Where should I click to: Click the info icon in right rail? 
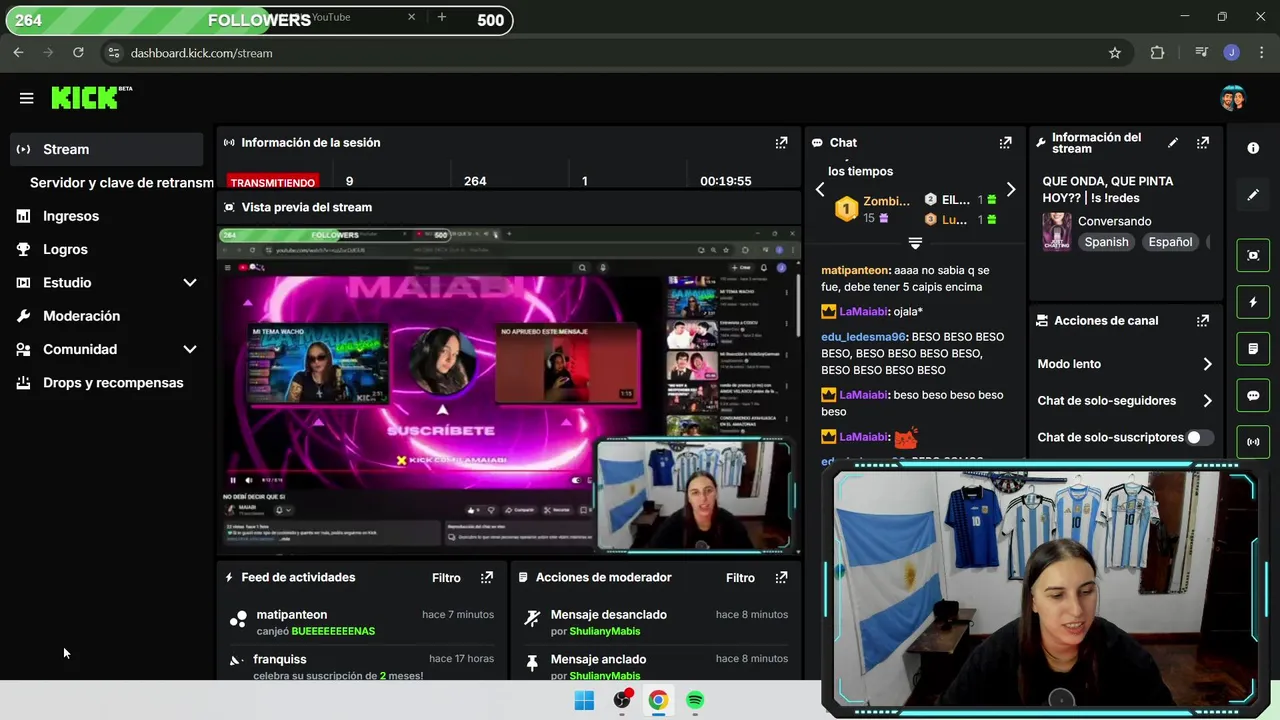pos(1253,148)
